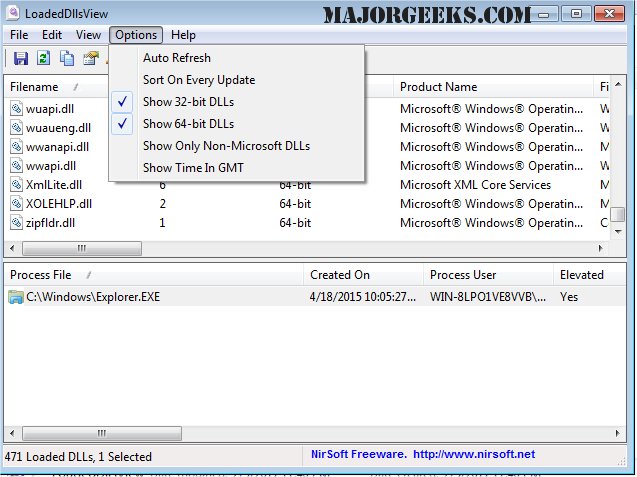Click Microsoft XML Core Services cell

[x=475, y=185]
